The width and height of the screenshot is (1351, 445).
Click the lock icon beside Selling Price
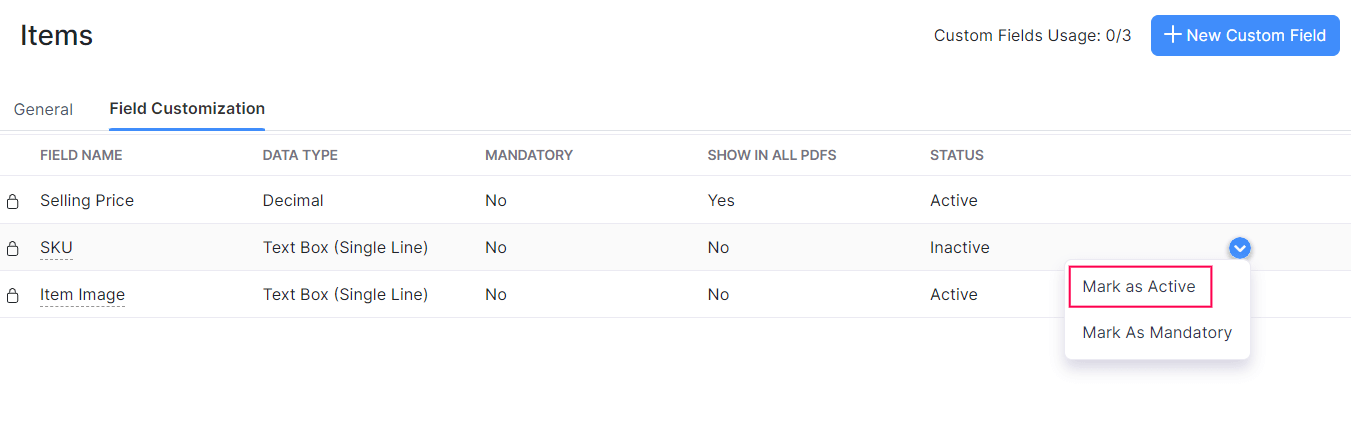click(x=13, y=201)
